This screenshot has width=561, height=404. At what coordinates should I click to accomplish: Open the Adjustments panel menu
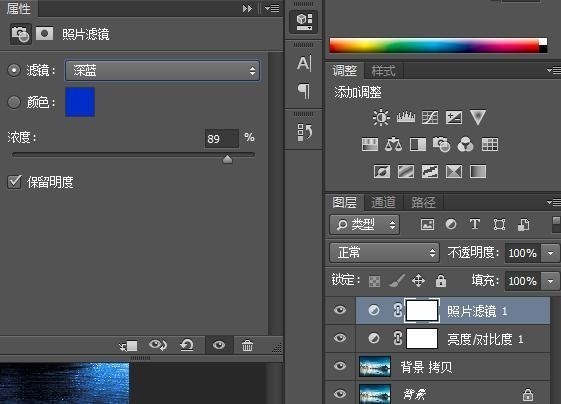554,70
